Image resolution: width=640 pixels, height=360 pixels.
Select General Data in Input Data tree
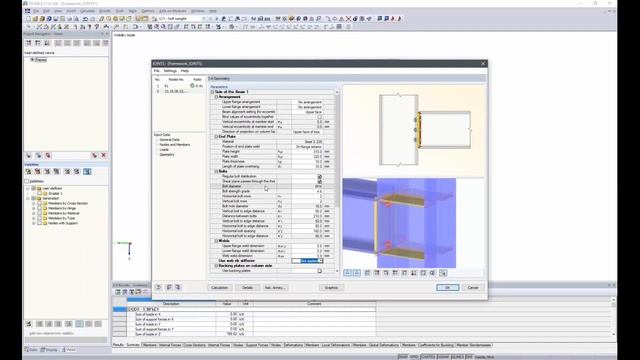169,140
